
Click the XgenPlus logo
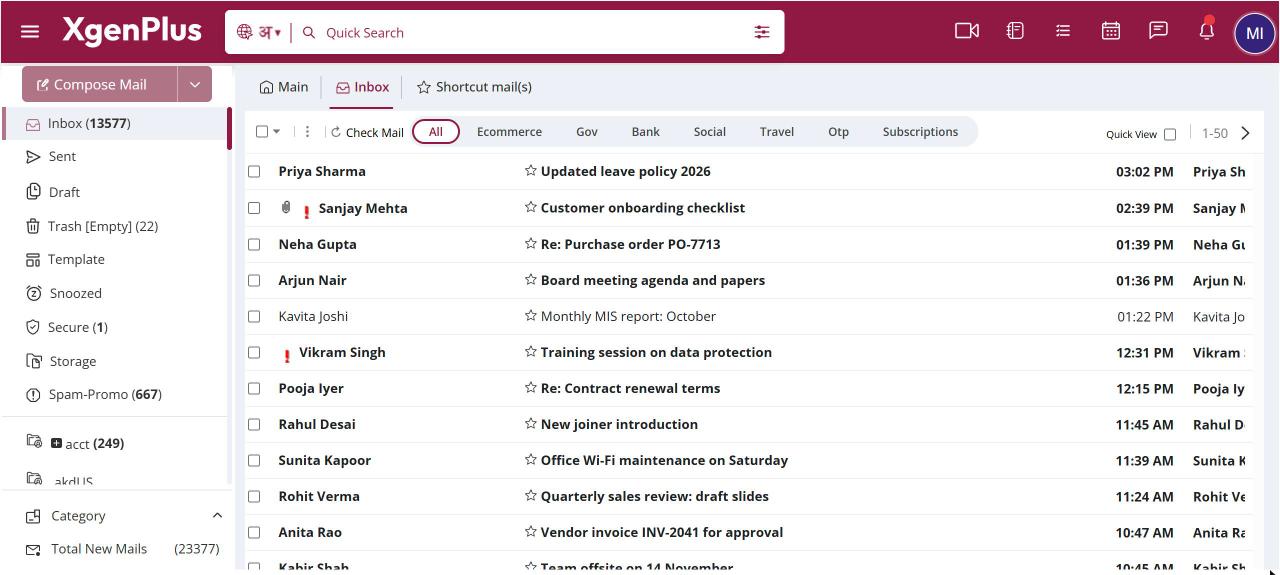pyautogui.click(x=132, y=31)
